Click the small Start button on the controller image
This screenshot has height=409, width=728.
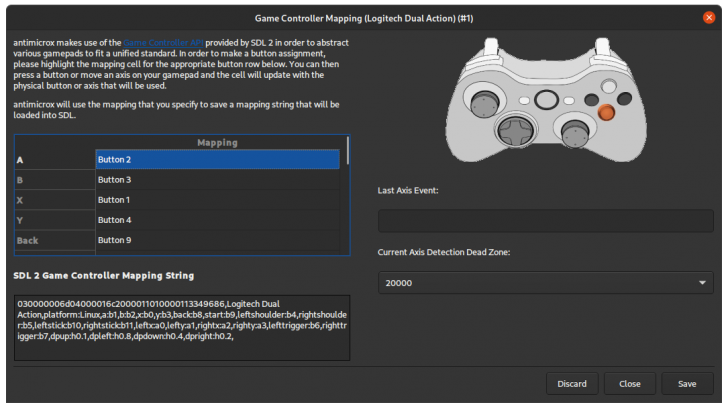click(567, 102)
